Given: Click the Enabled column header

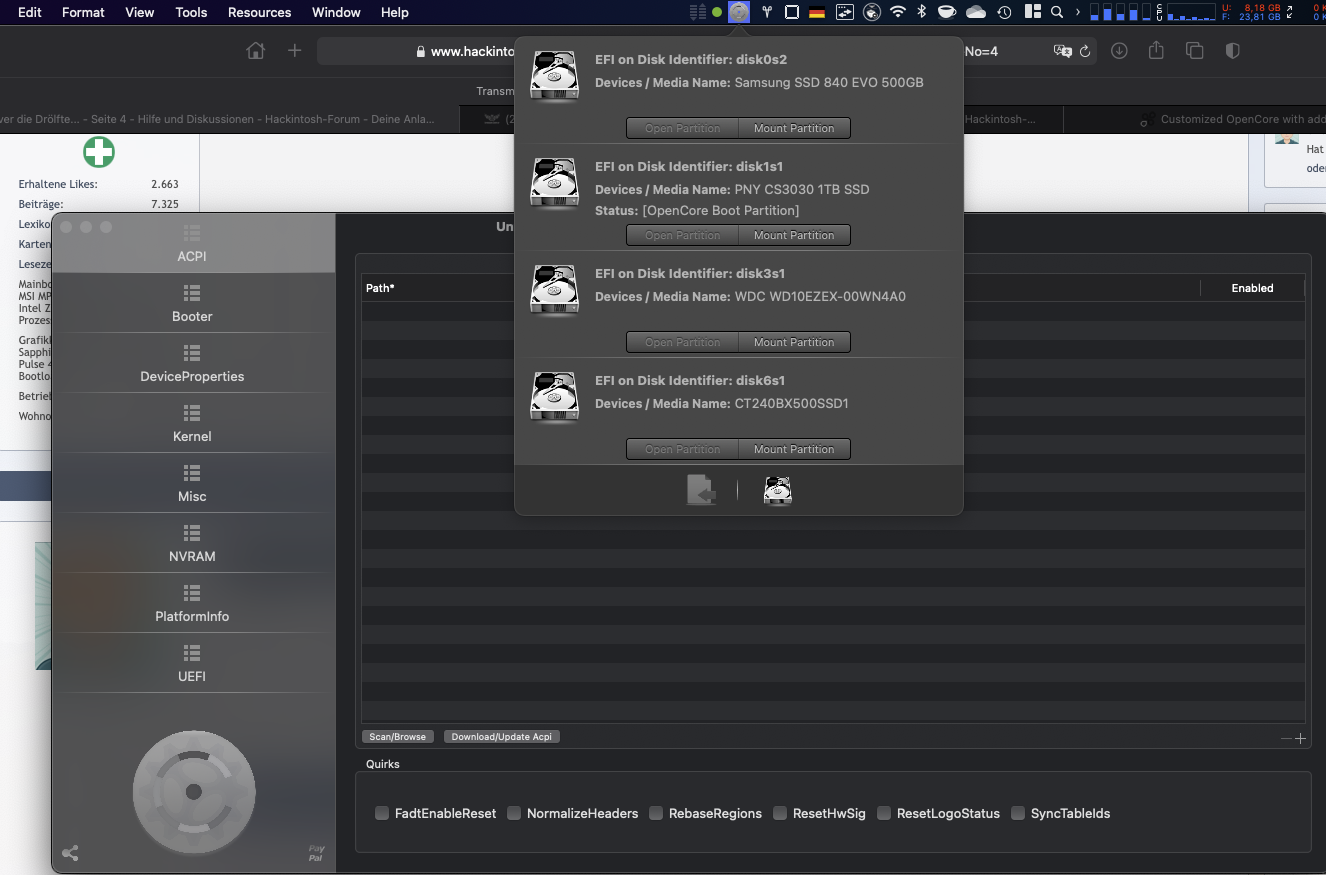Looking at the screenshot, I should [x=1252, y=288].
